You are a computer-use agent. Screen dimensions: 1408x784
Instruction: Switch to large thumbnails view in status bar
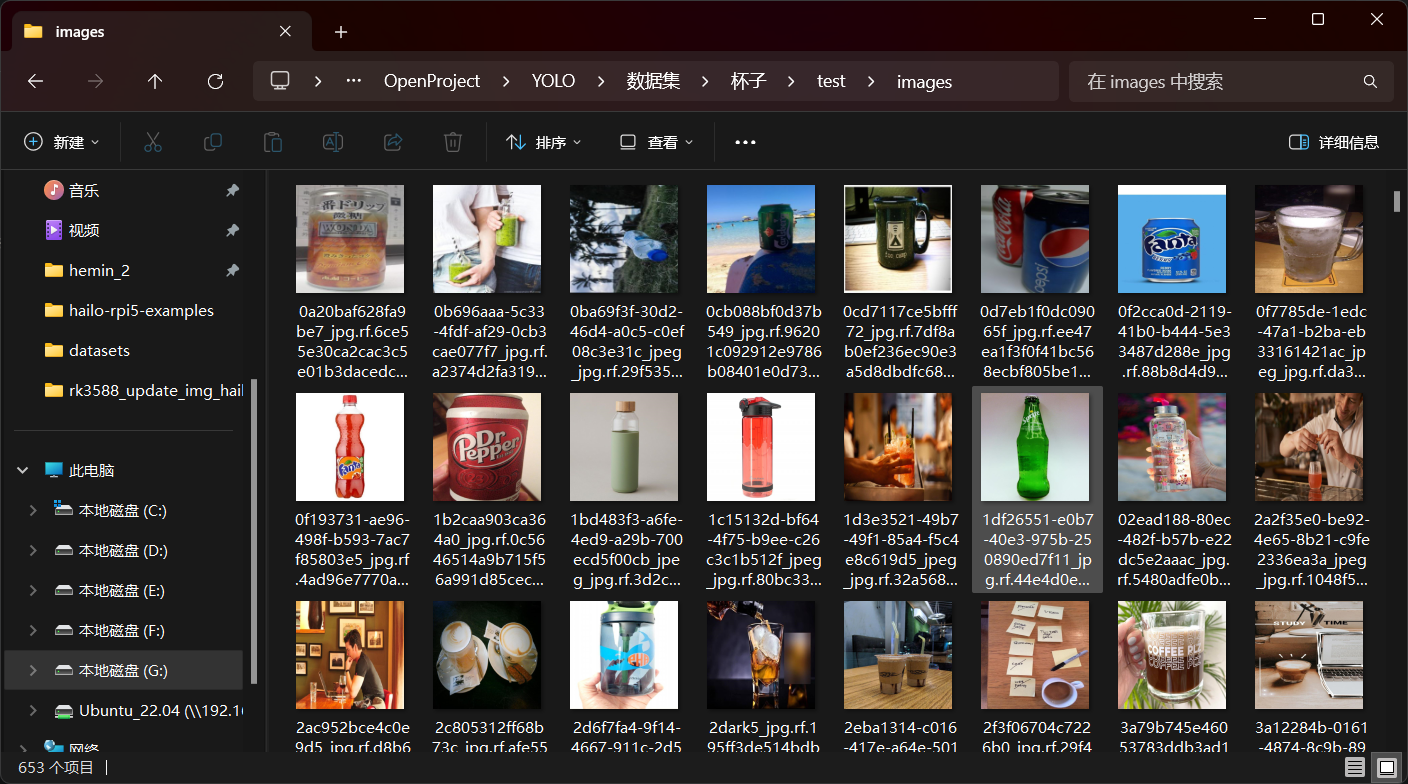pyautogui.click(x=1386, y=767)
